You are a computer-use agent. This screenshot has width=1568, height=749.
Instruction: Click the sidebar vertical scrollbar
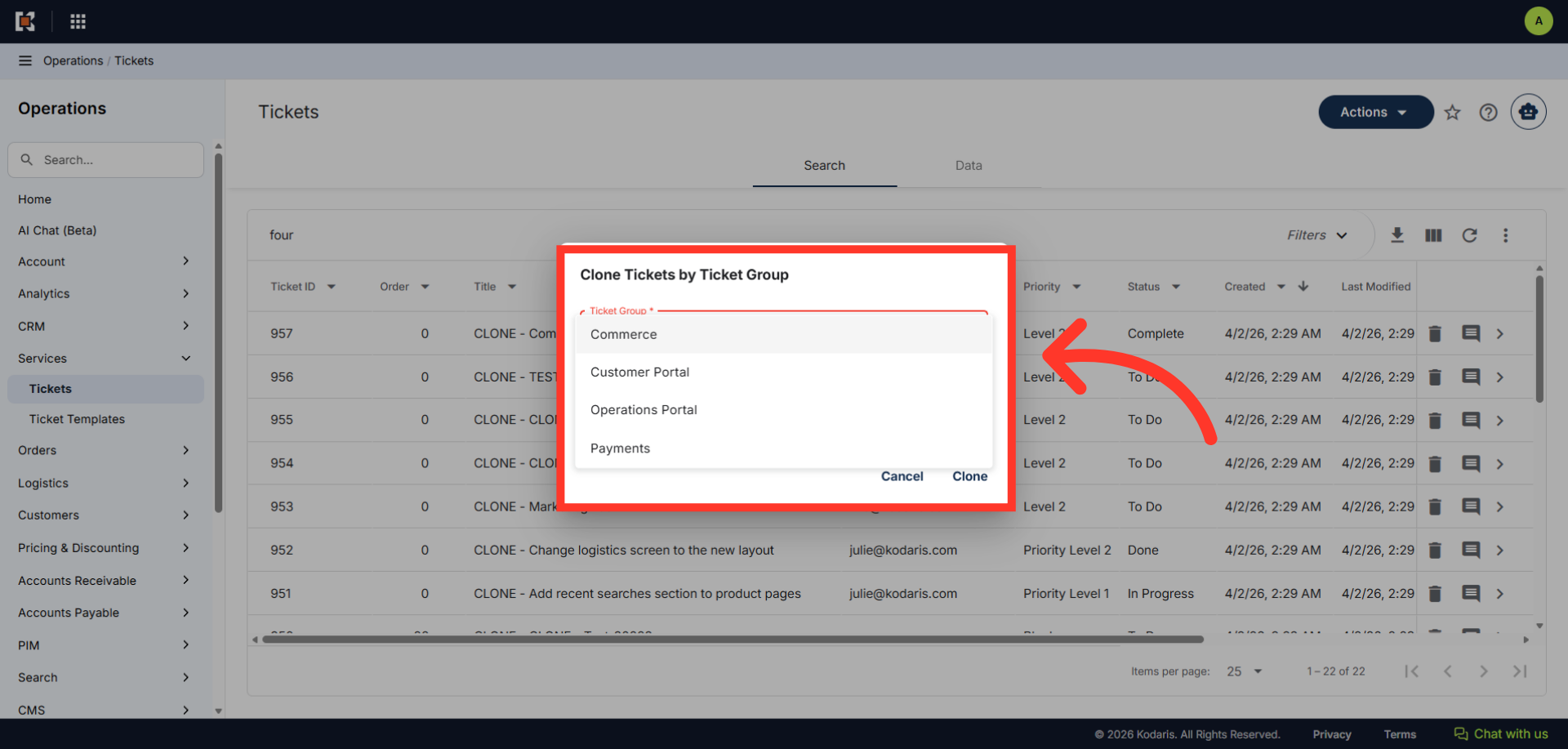coord(218,332)
